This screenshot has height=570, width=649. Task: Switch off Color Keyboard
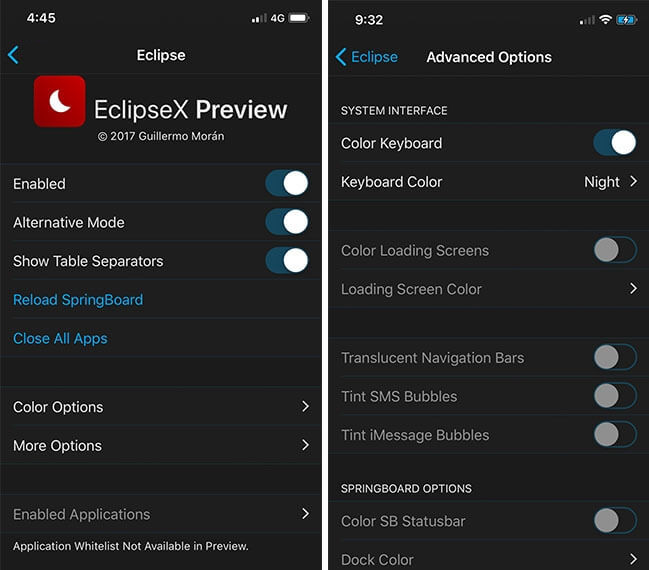(615, 143)
